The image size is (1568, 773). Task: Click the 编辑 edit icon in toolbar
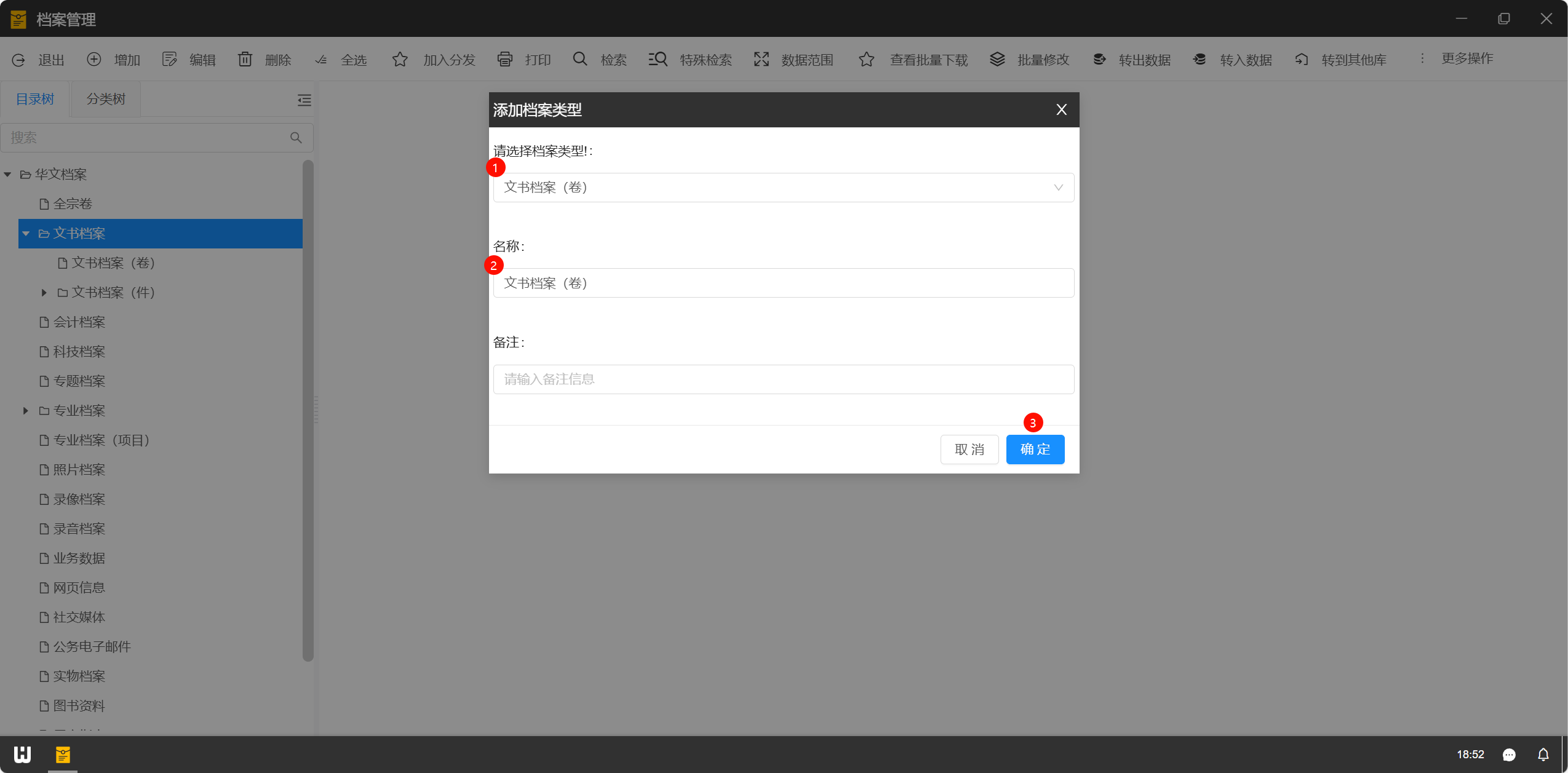169,59
